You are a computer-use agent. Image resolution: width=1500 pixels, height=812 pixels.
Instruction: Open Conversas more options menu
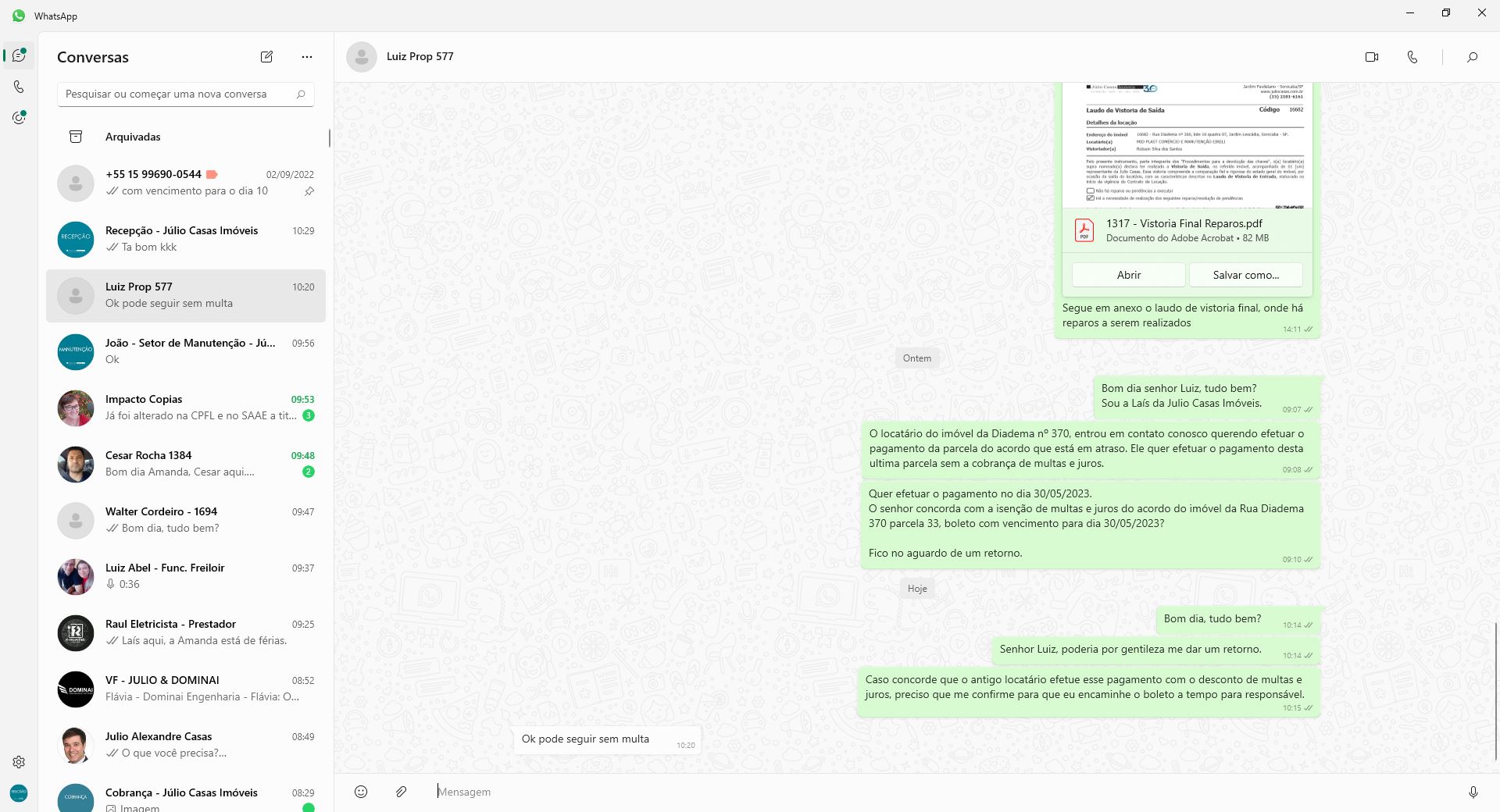tap(307, 57)
